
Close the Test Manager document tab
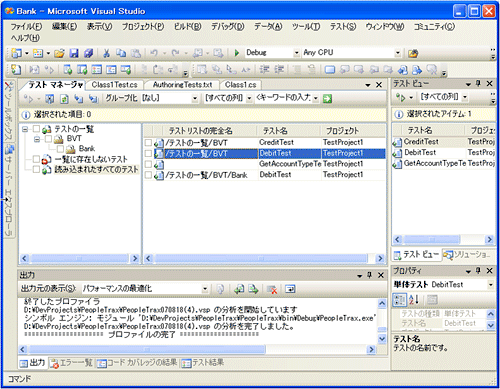379,85
